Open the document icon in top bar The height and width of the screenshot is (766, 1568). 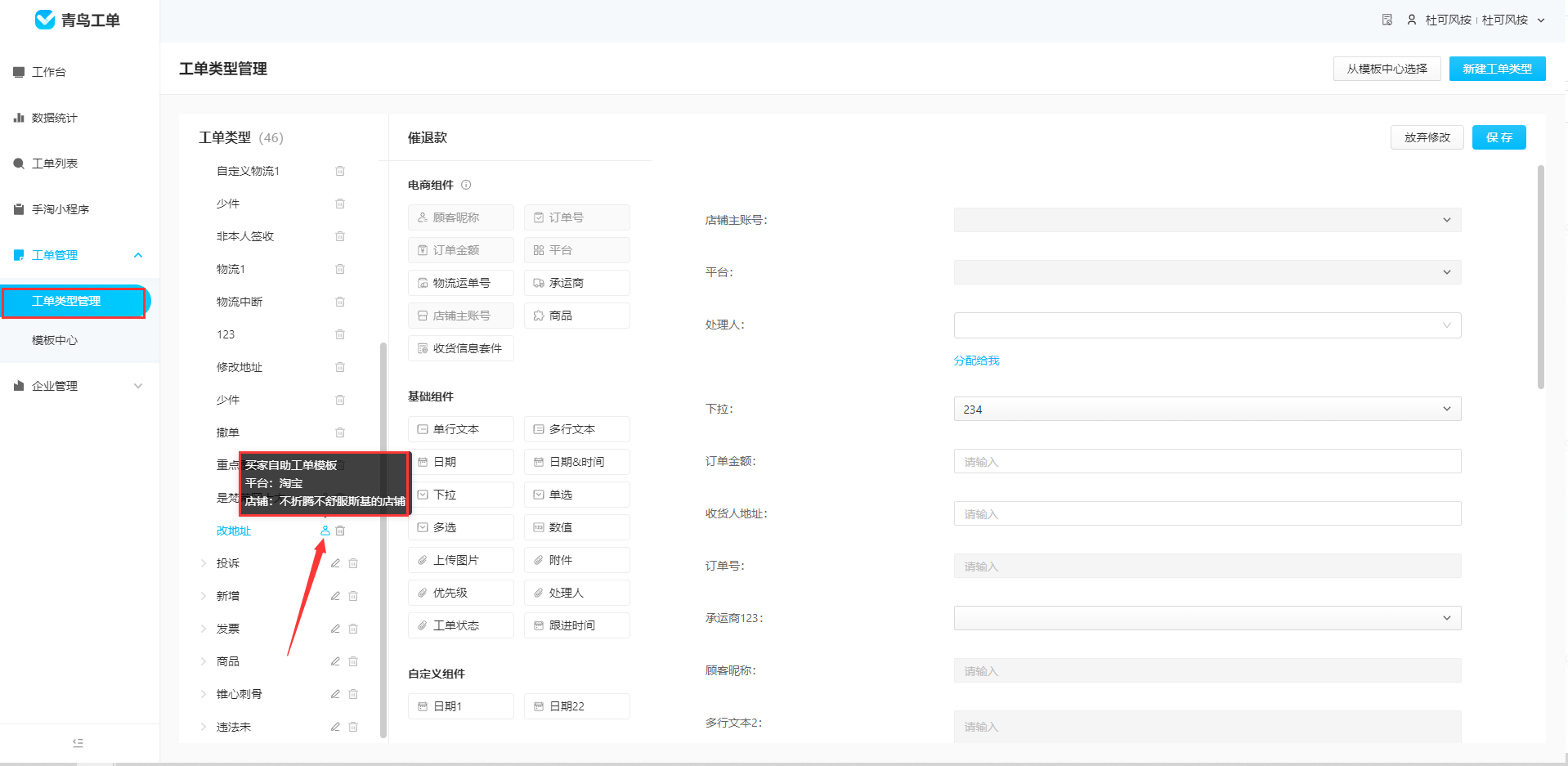click(x=1387, y=20)
